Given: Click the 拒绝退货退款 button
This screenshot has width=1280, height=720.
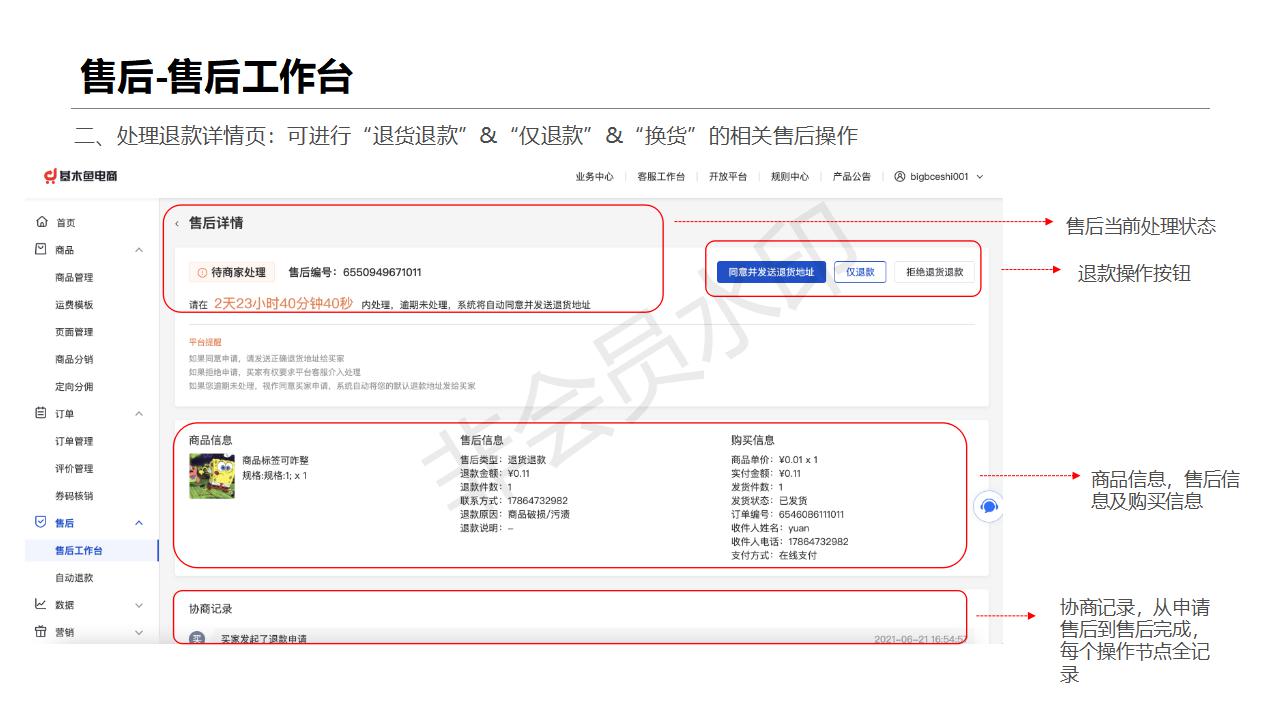Looking at the screenshot, I should [x=935, y=272].
